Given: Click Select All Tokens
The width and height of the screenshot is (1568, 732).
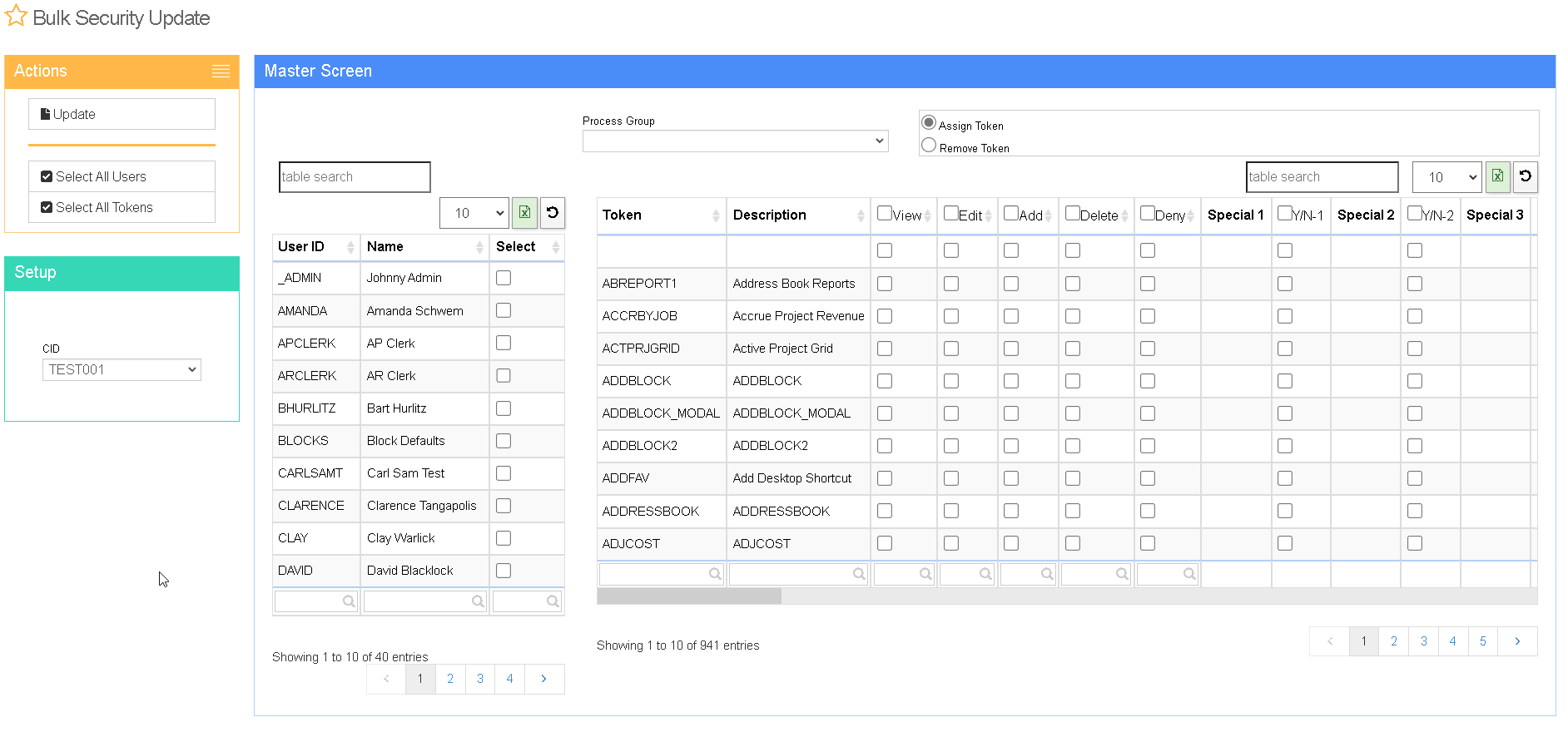Looking at the screenshot, I should [x=122, y=207].
